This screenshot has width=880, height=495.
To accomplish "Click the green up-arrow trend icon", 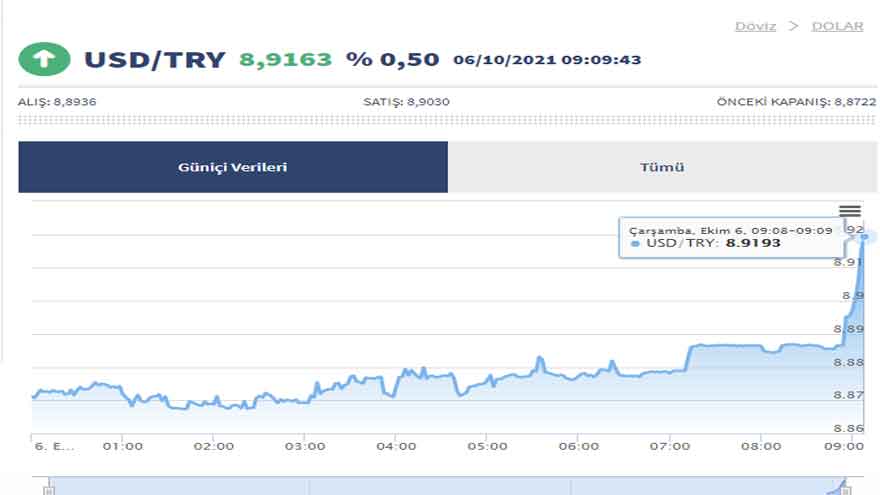I will click(44, 59).
